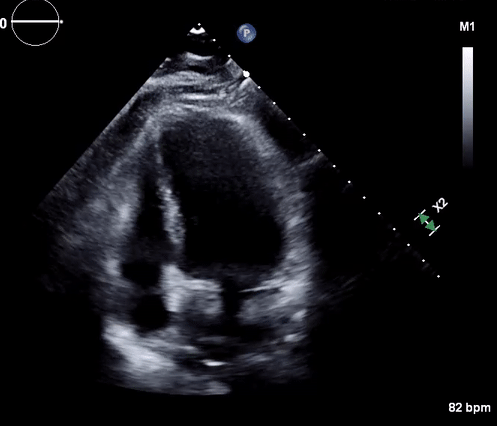The width and height of the screenshot is (497, 426).
Task: Click the blue P orientation marker
Action: [x=246, y=33]
